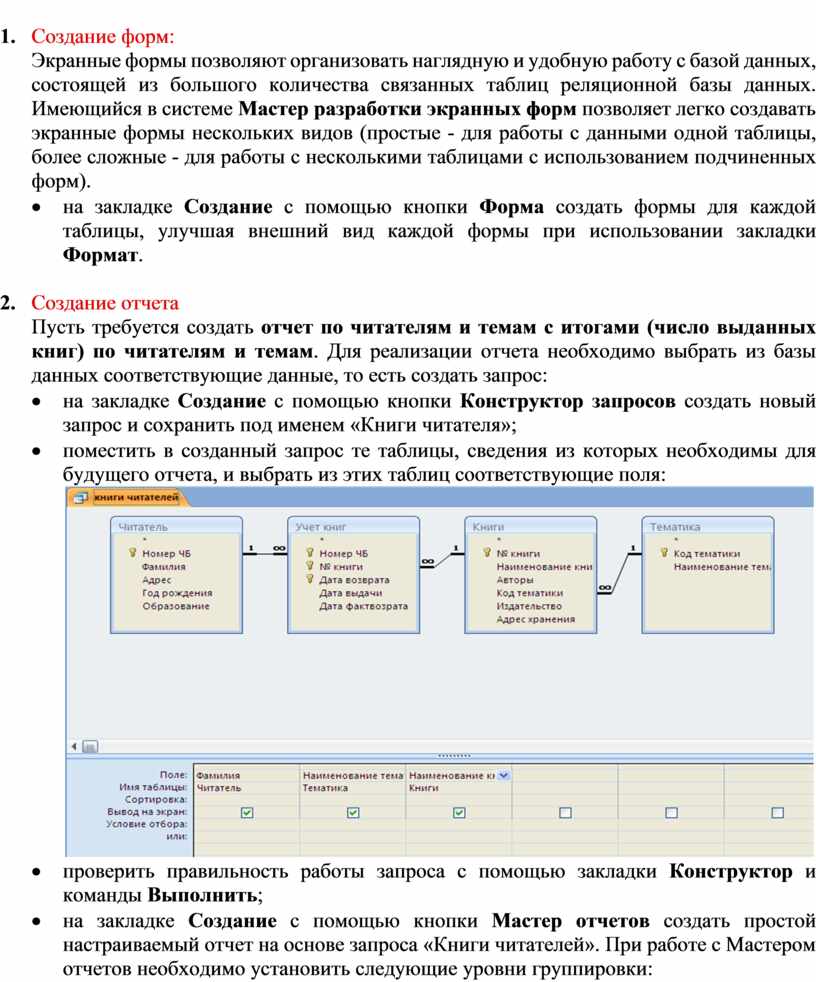Click the Тематика table title bar
Viewport: 816px width, 982px height.
pyautogui.click(x=708, y=527)
